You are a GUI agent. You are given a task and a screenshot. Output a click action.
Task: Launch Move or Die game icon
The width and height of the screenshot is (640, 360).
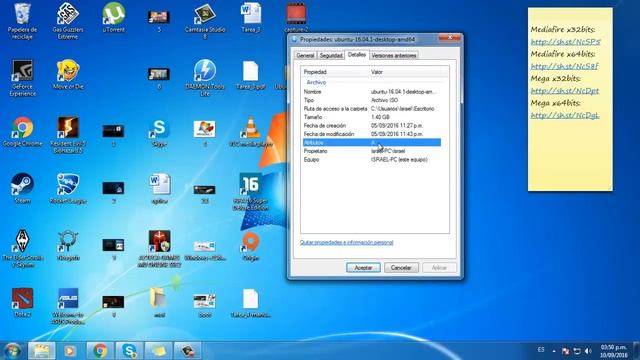pos(68,74)
